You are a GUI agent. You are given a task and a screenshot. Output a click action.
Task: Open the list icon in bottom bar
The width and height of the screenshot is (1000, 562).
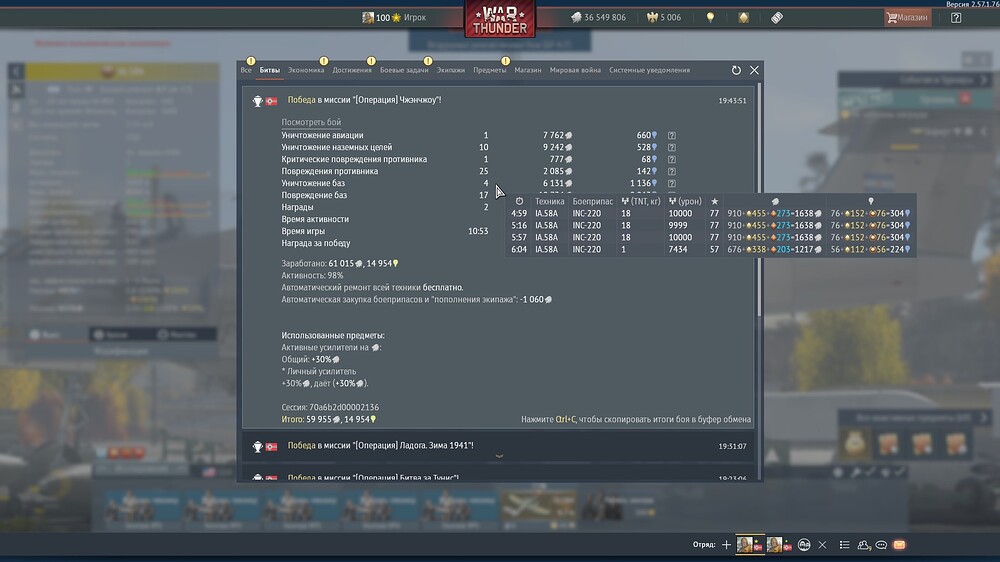(844, 545)
